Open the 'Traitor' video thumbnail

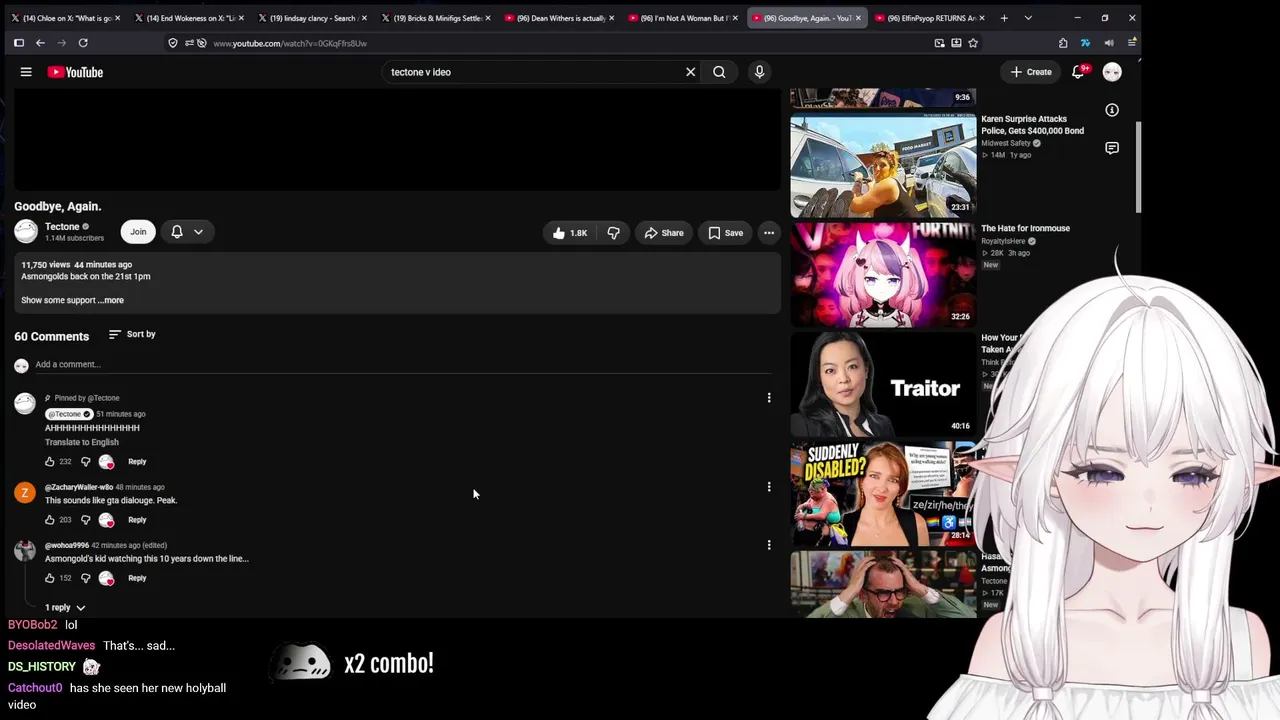pyautogui.click(x=883, y=384)
